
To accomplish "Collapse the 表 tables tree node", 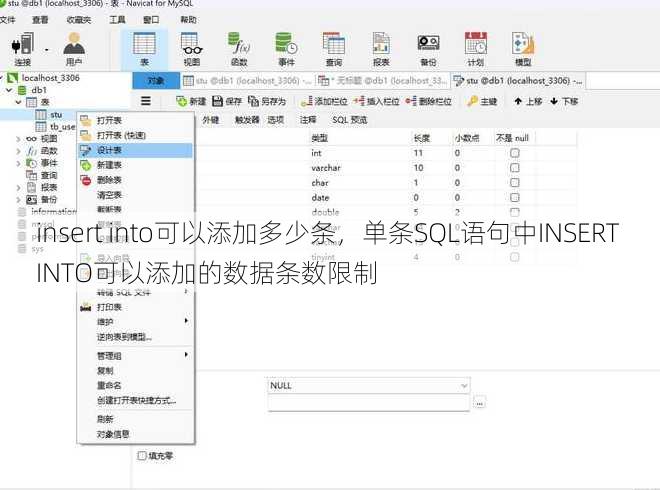I will coord(19,102).
